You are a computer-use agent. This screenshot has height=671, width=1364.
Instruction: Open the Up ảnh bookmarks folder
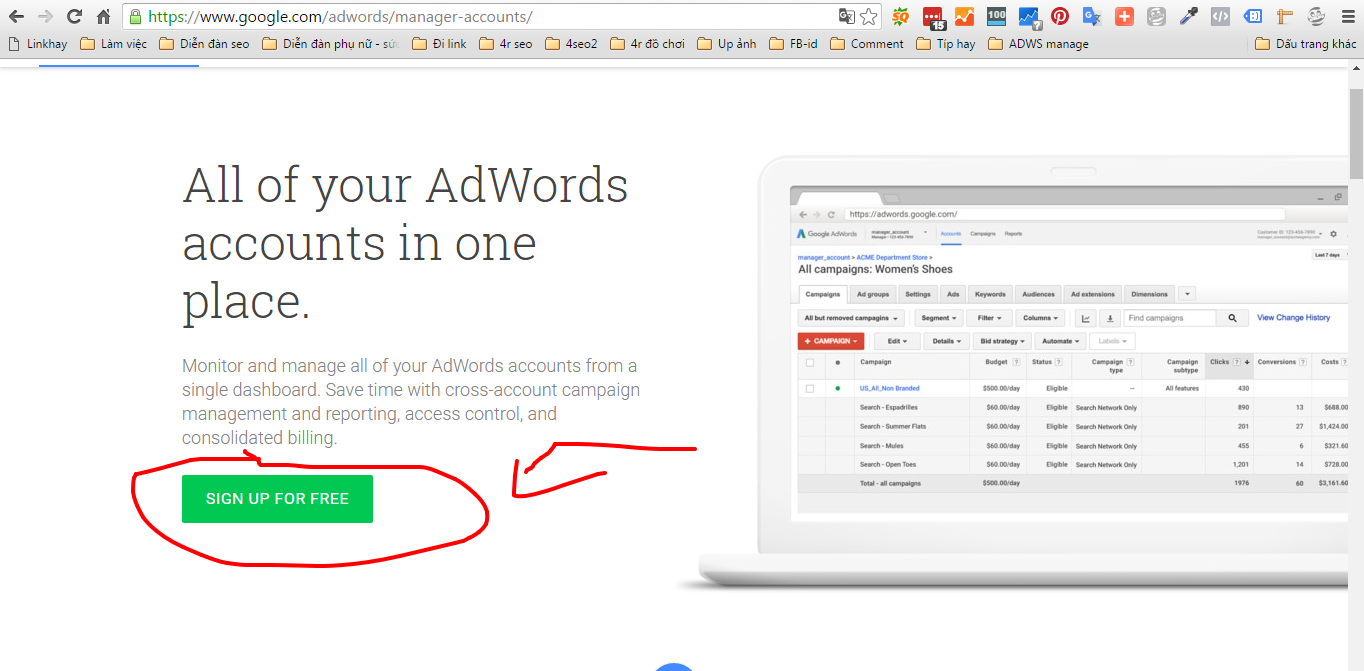tap(726, 44)
